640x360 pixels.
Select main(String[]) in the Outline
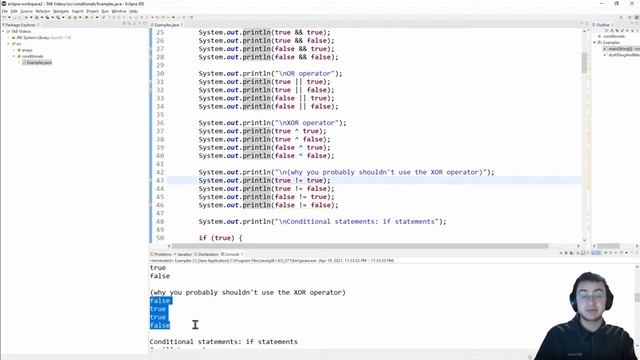622,49
